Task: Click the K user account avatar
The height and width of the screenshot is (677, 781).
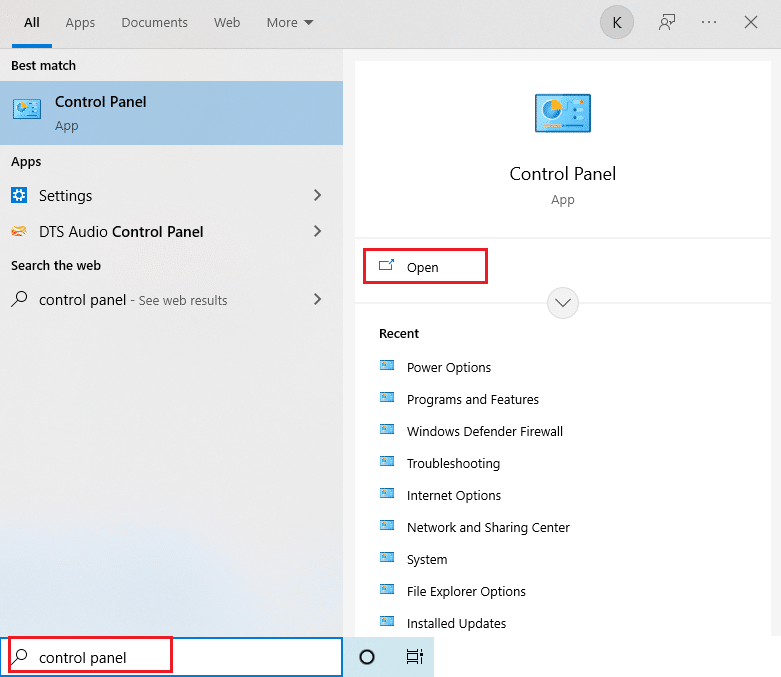Action: click(x=617, y=22)
